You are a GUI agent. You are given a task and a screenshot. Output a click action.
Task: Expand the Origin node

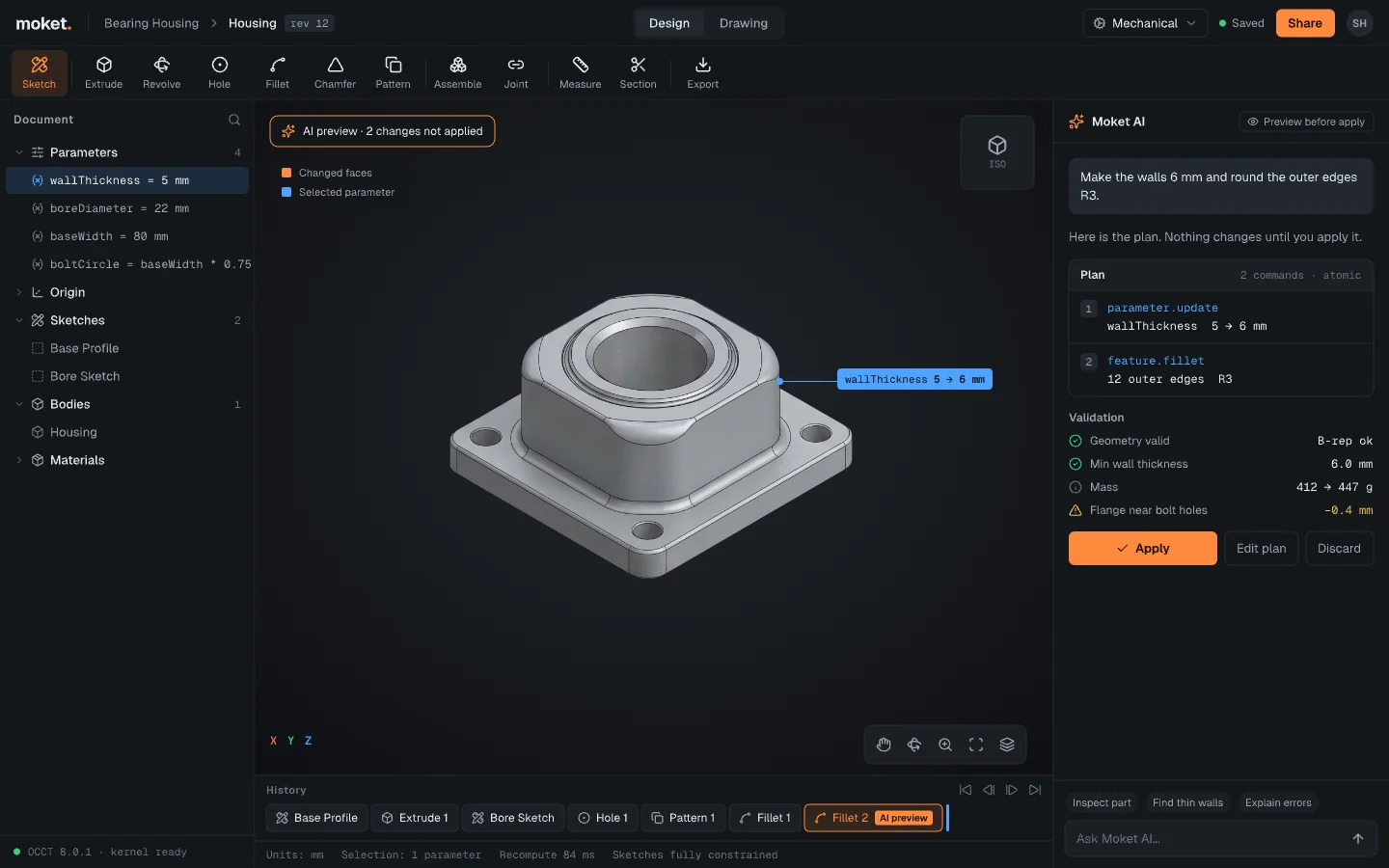click(x=19, y=292)
